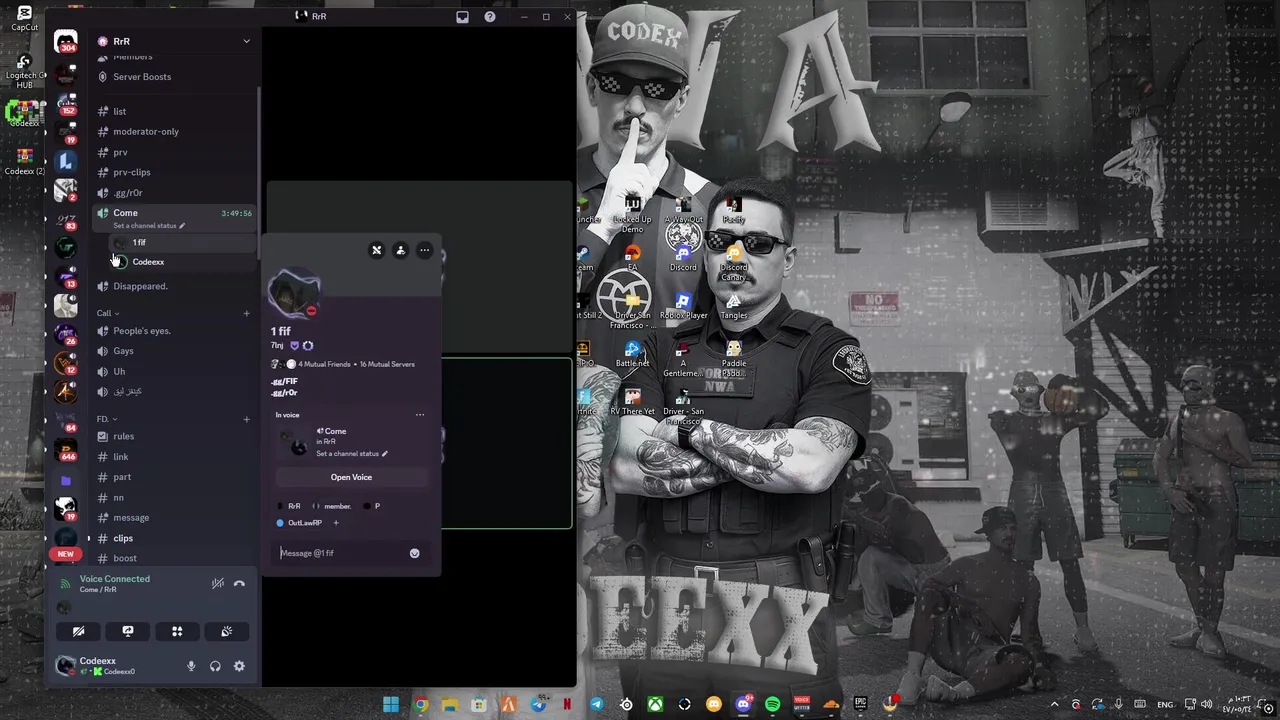Click Open Voice button in profile popup
Screen dimensions: 1280x720
tap(351, 477)
